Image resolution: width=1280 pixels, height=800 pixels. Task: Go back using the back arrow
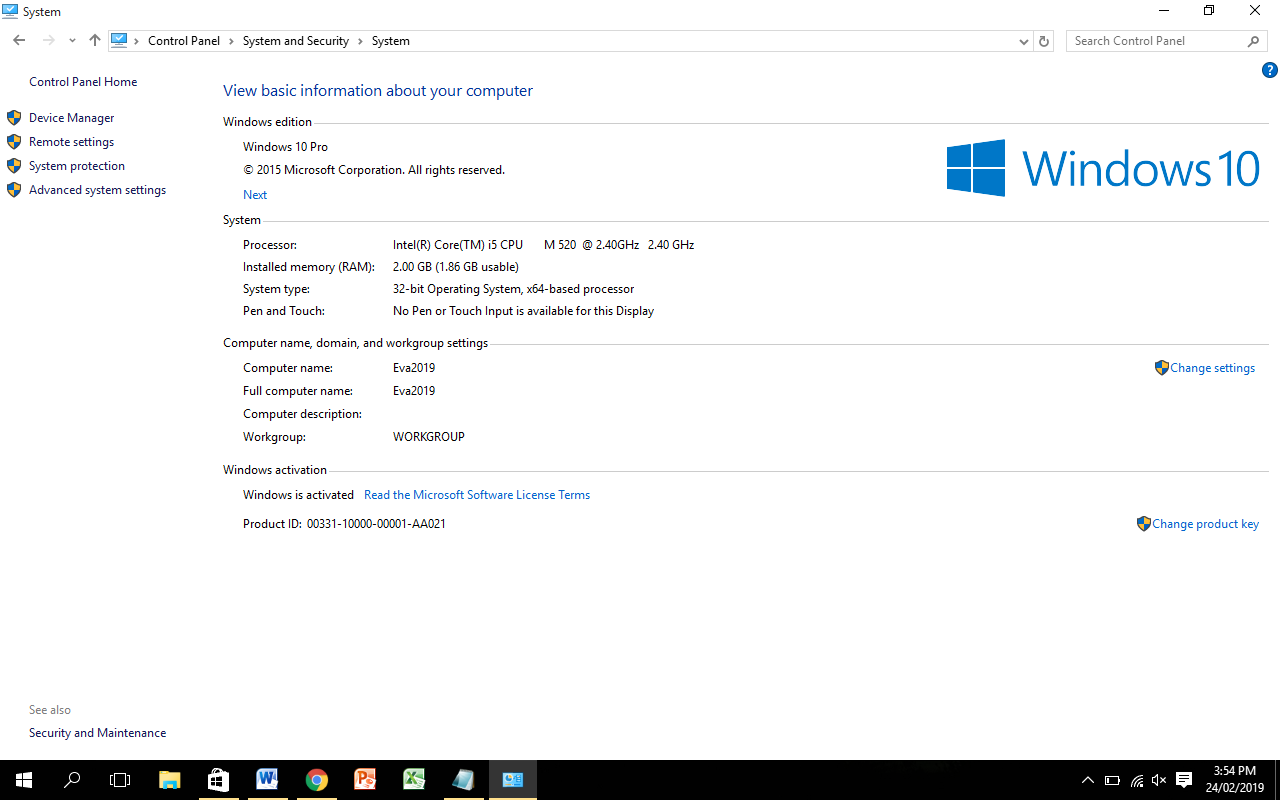19,41
